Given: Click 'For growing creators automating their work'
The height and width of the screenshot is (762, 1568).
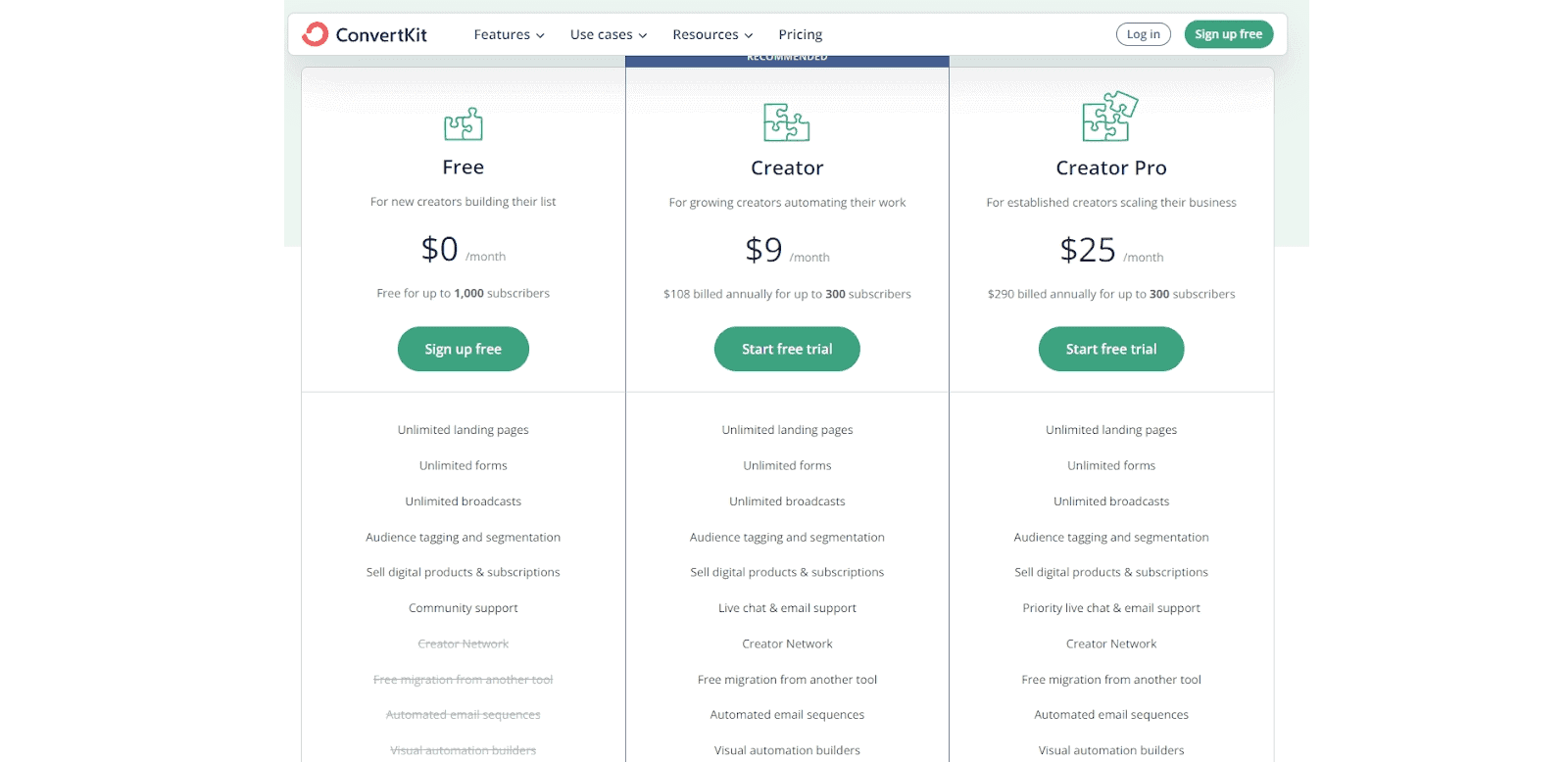Looking at the screenshot, I should [787, 203].
